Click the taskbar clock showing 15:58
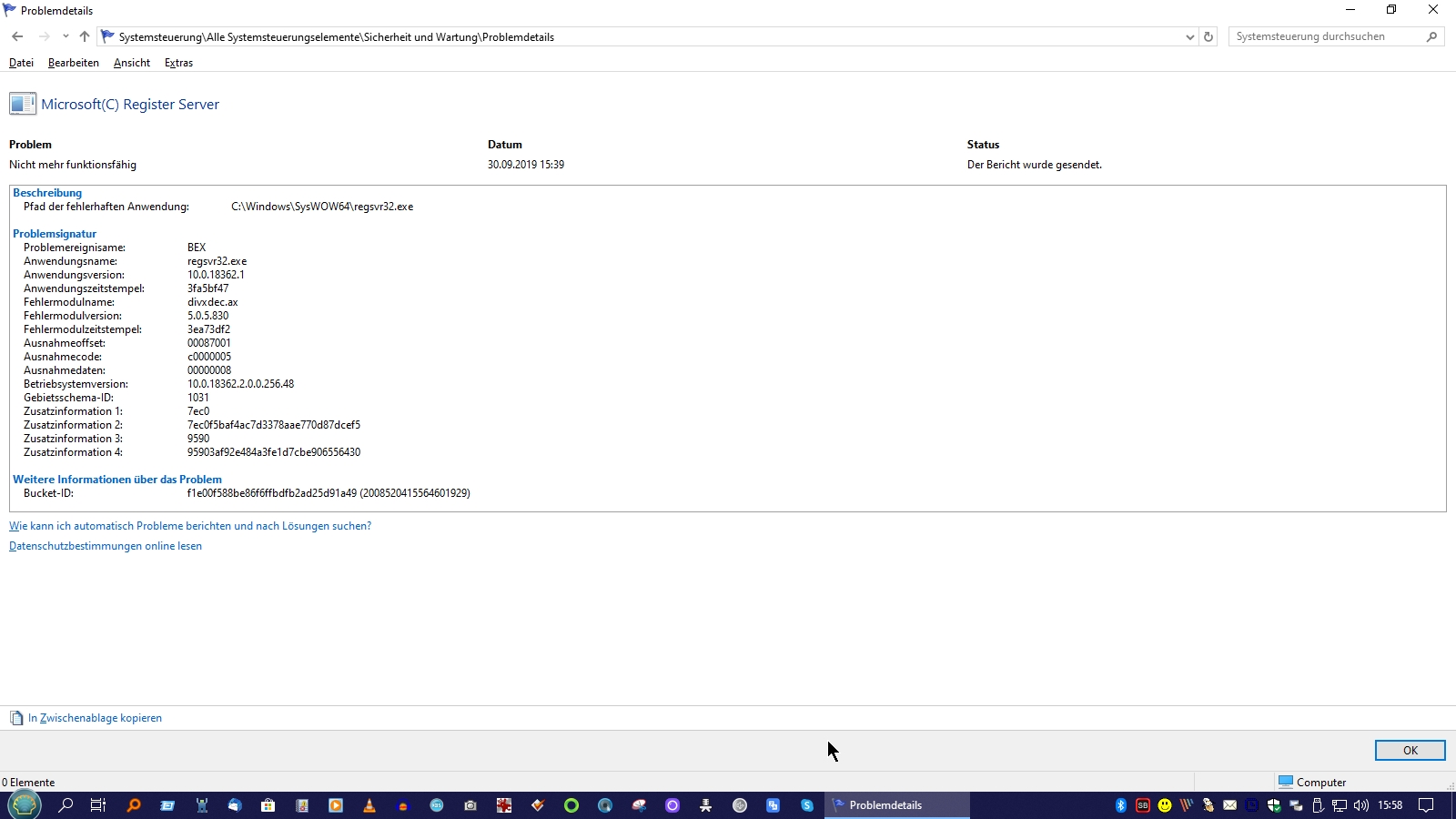The image size is (1456, 819). tap(1390, 805)
